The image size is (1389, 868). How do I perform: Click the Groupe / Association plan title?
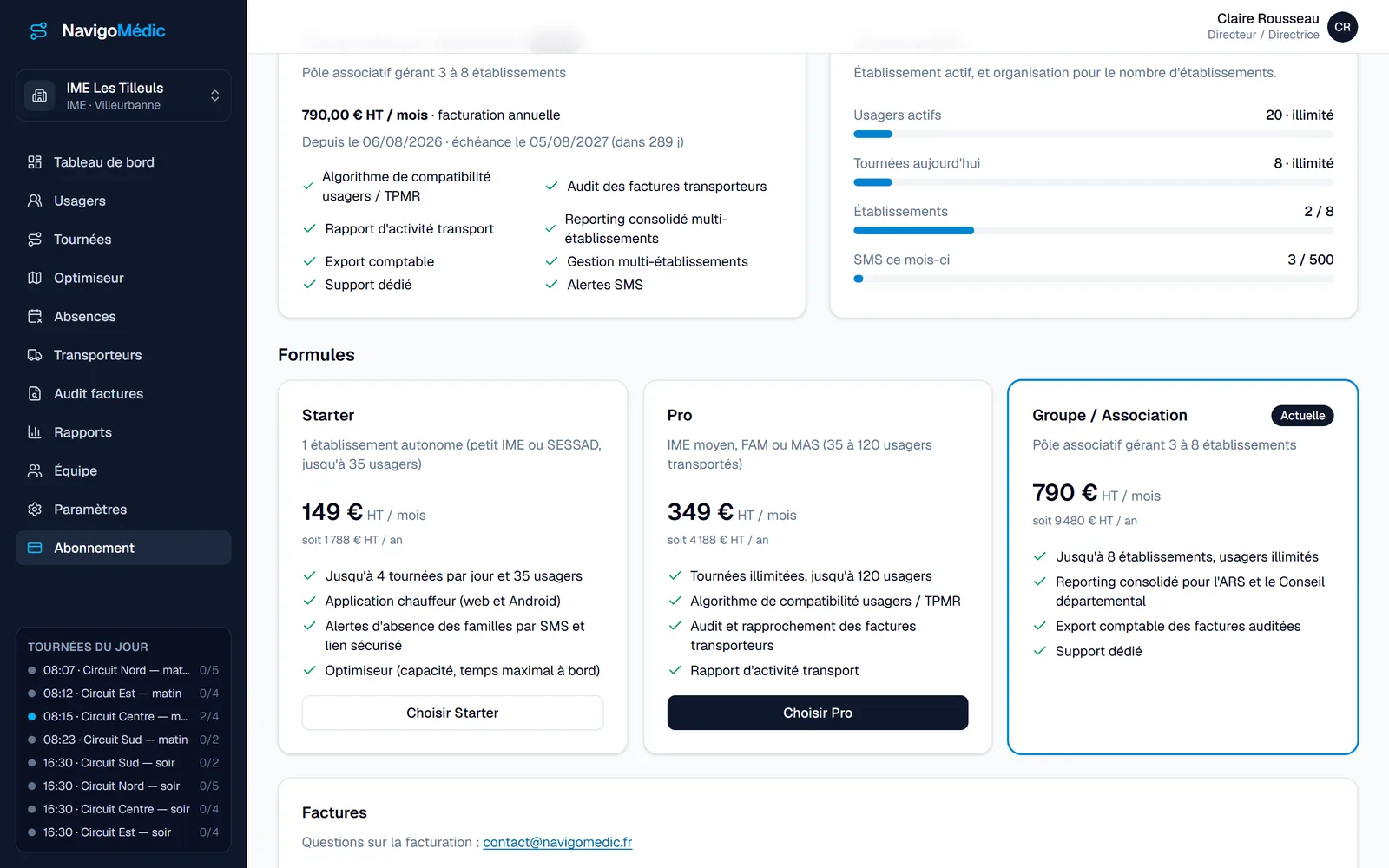click(x=1109, y=416)
